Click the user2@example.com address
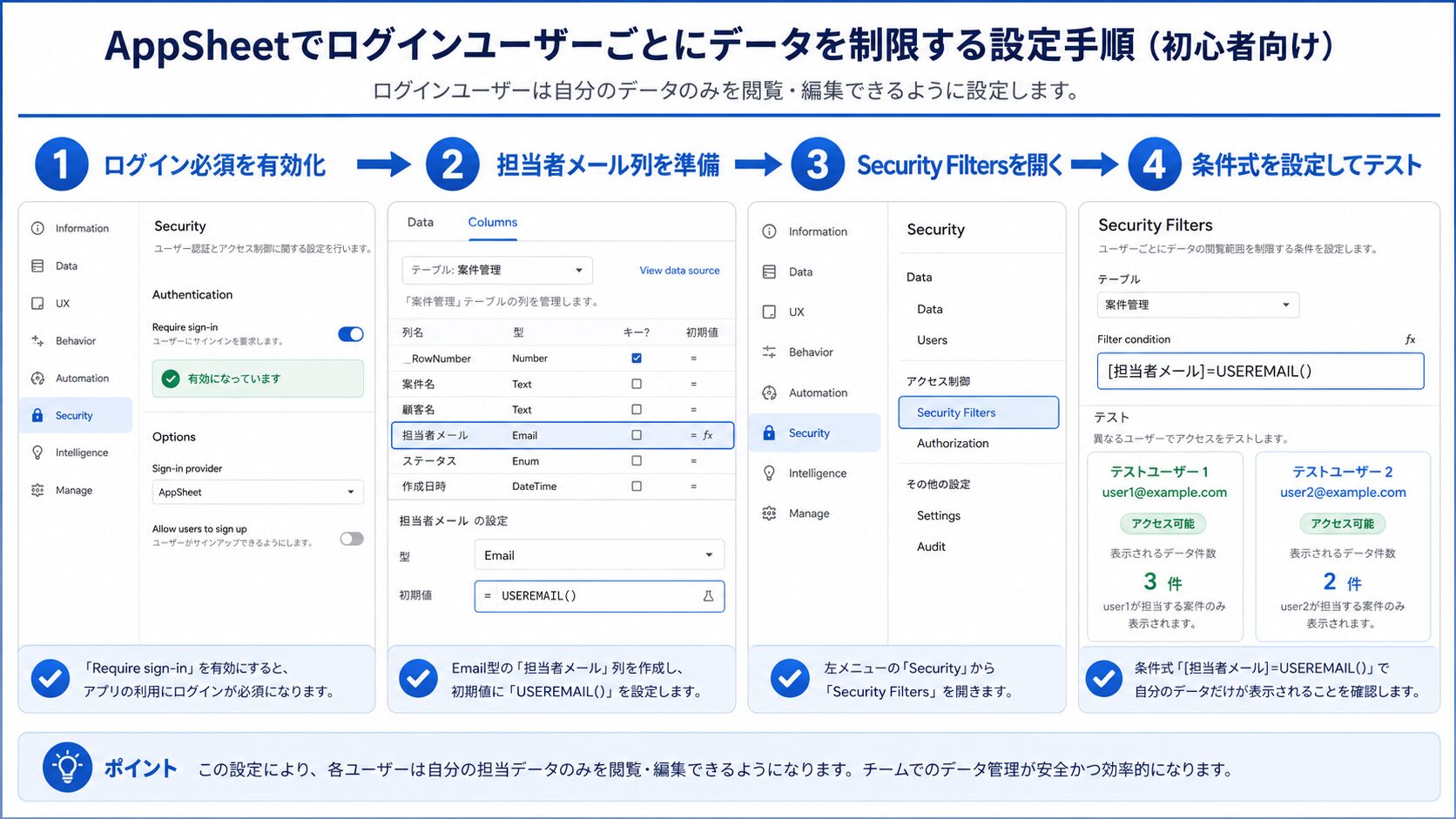Image resolution: width=1456 pixels, height=819 pixels. 1343,493
